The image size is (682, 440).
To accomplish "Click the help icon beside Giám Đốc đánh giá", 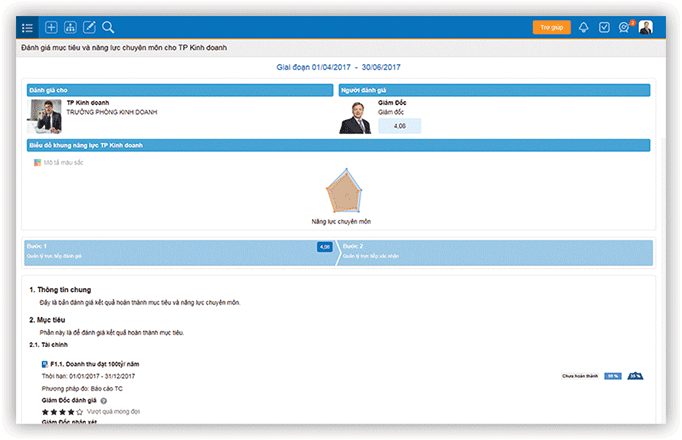I will (x=103, y=400).
